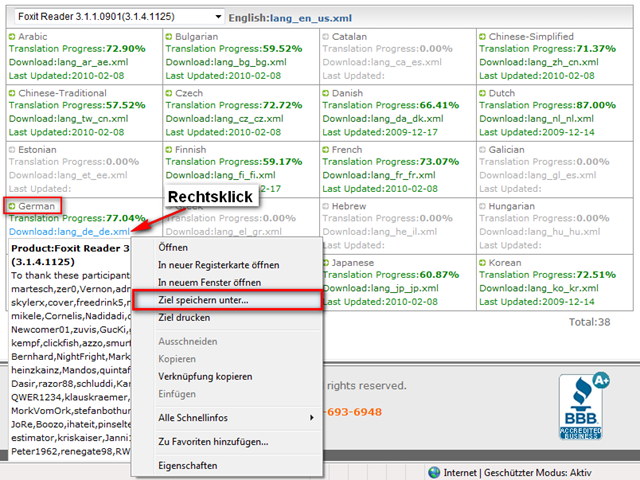Click 'Zu Favoriten hinzufügen...' in context menu
This screenshot has height=480, width=640.
click(213, 441)
